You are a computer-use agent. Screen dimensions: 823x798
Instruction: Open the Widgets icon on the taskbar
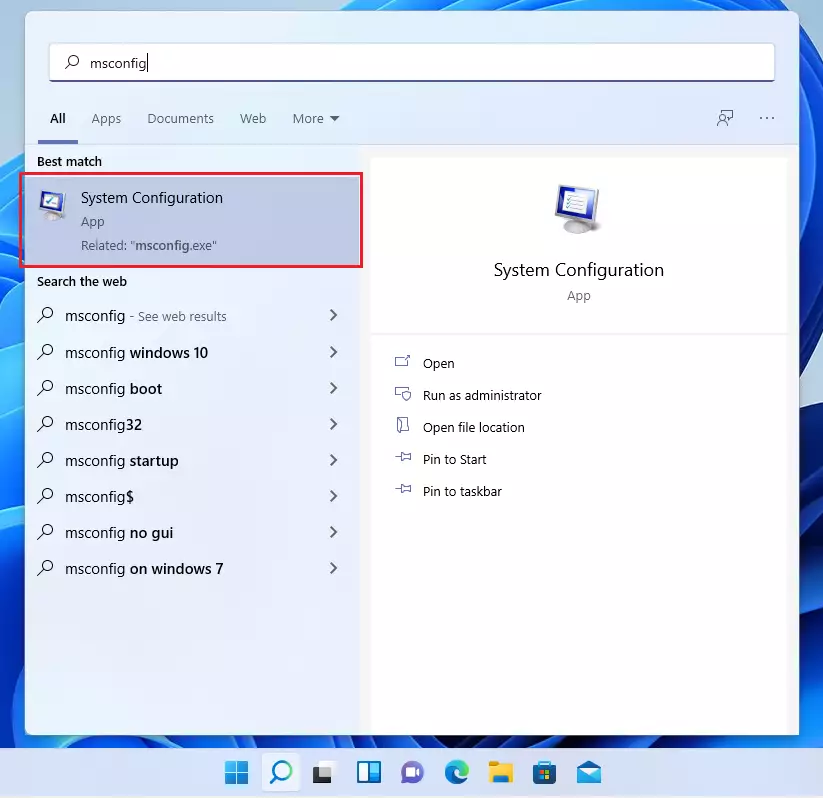pos(368,772)
